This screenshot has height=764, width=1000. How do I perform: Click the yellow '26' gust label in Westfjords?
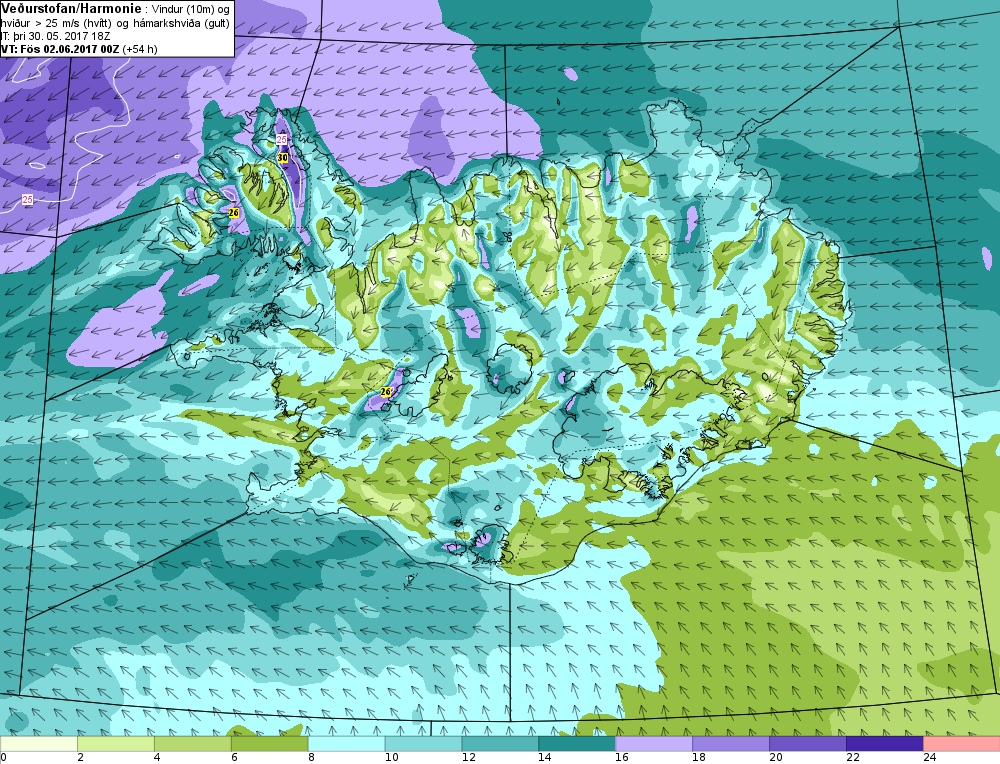pos(233,212)
